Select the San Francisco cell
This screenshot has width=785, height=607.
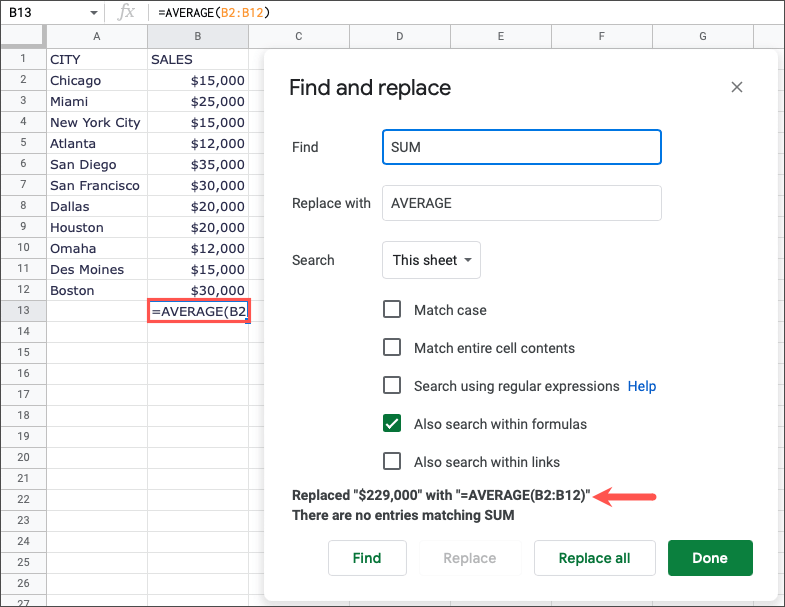(x=97, y=185)
